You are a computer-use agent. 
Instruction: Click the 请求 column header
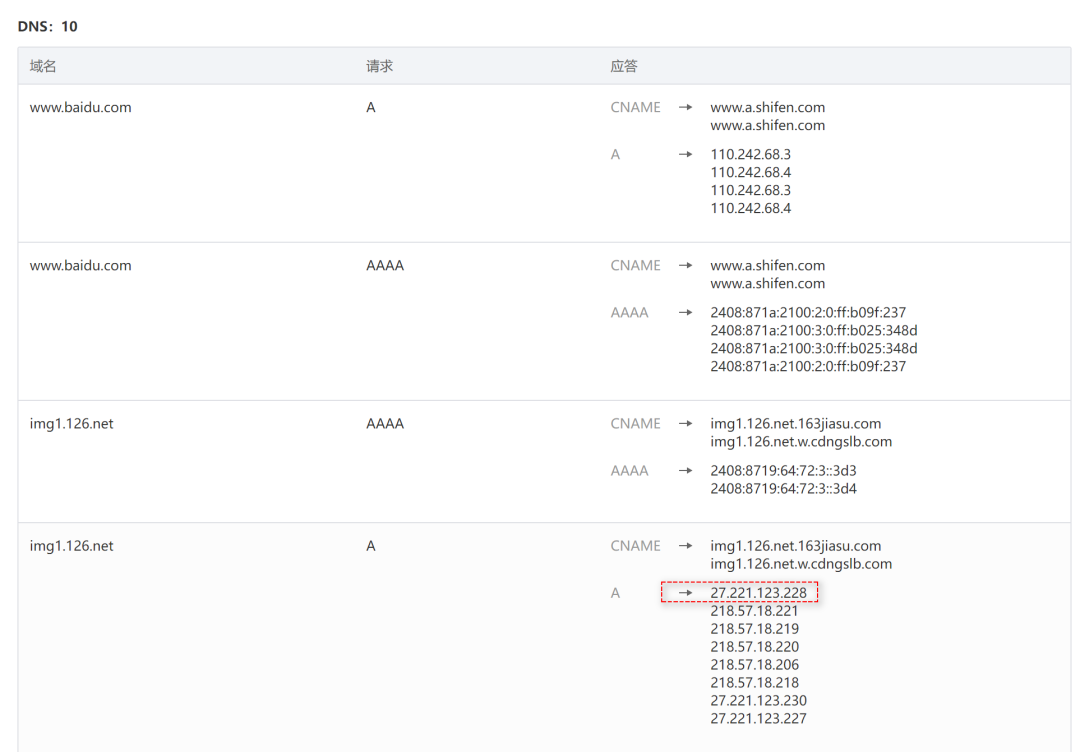379,66
